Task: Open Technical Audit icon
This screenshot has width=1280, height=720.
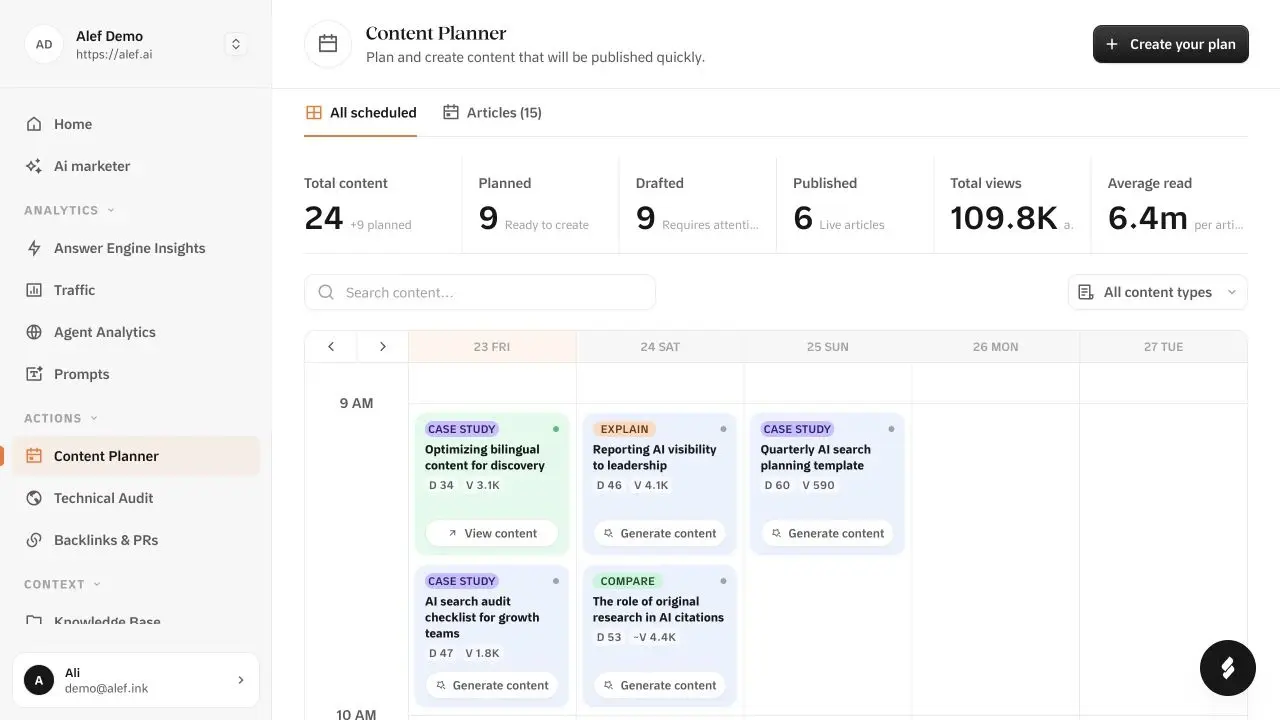Action: (x=34, y=498)
